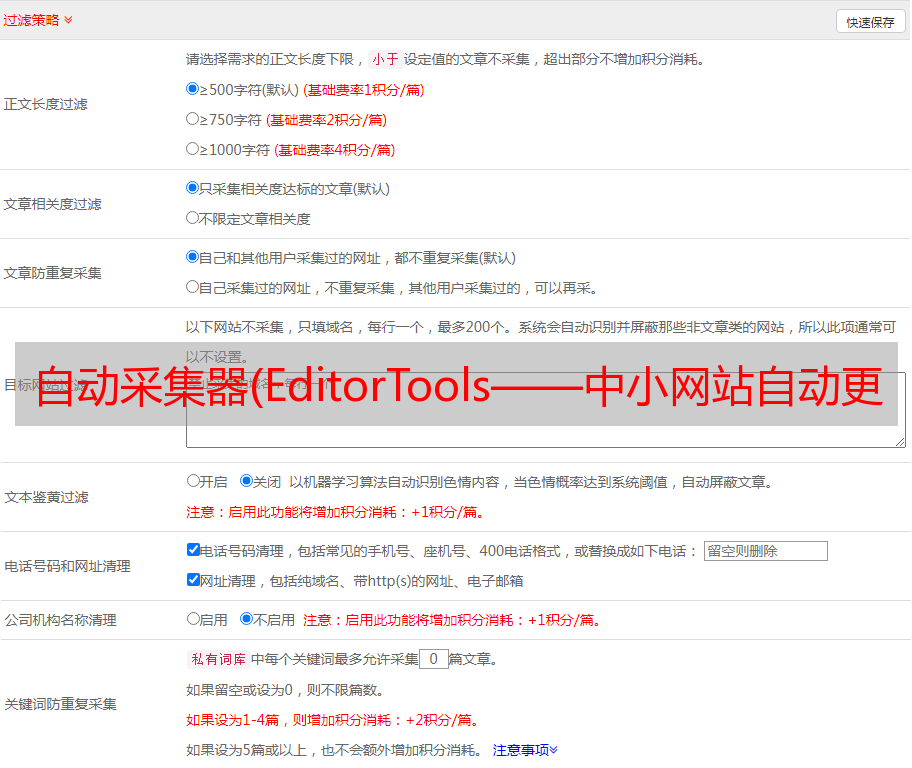Click the 快速保存 button
The width and height of the screenshot is (912, 768).
870,22
